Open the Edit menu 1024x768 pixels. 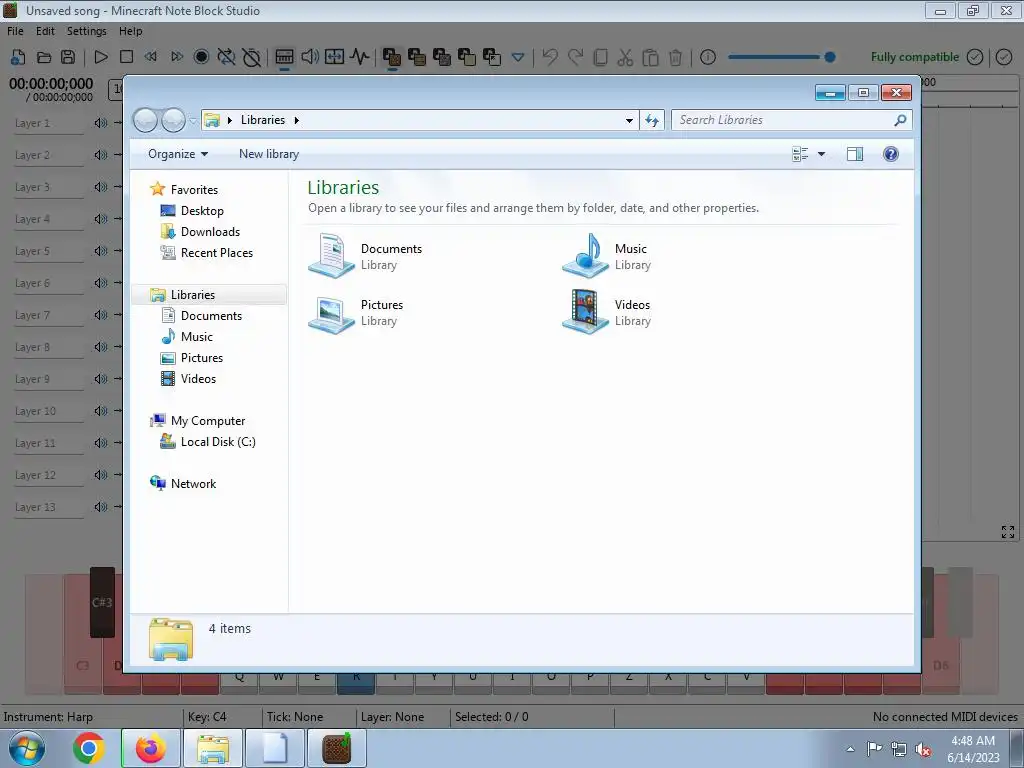pos(45,31)
